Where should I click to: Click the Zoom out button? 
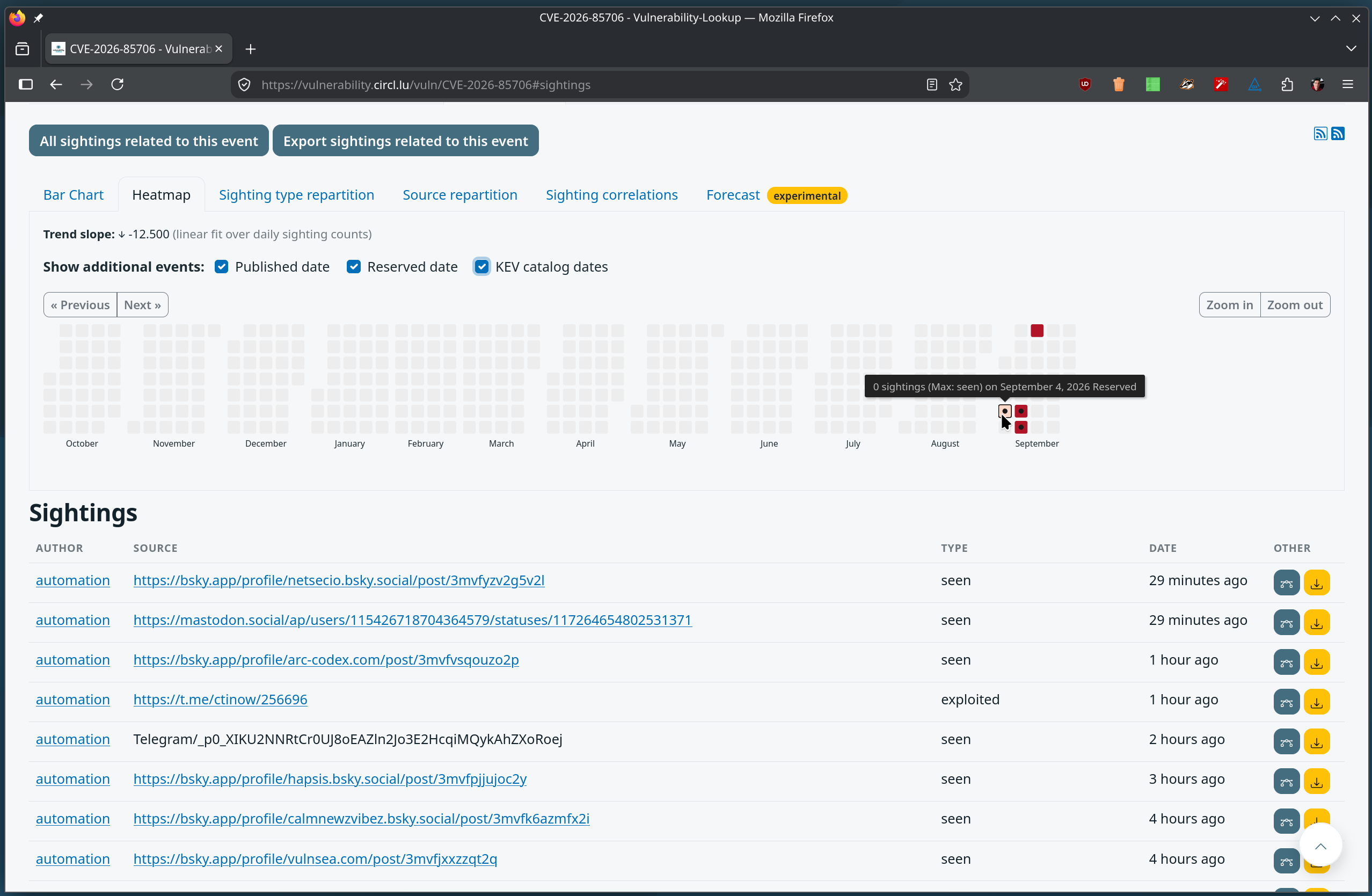pos(1295,305)
